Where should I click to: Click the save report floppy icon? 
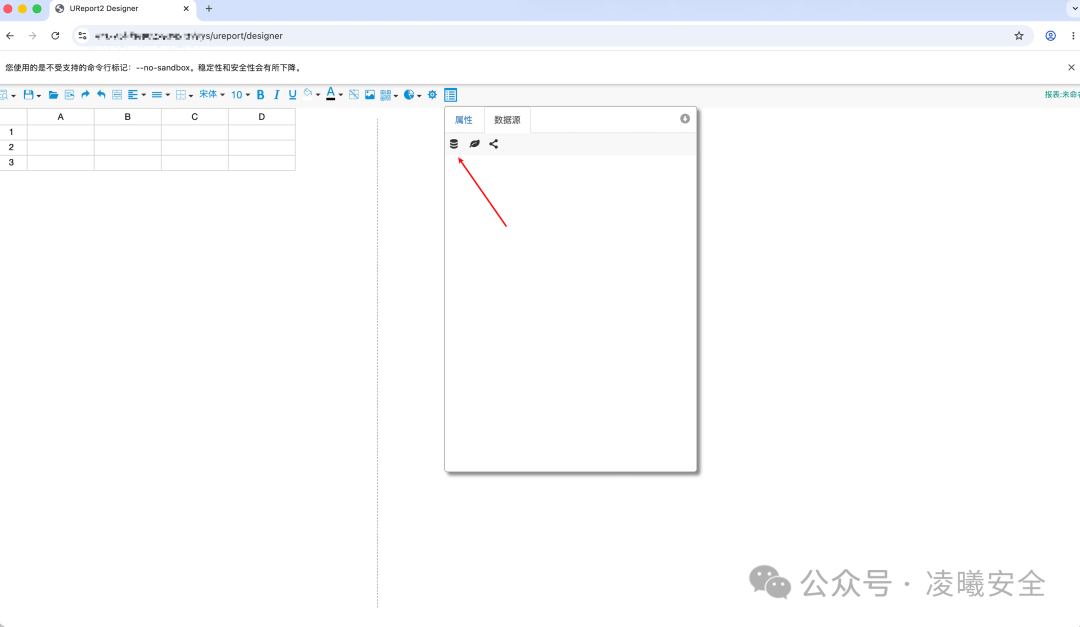click(x=28, y=95)
